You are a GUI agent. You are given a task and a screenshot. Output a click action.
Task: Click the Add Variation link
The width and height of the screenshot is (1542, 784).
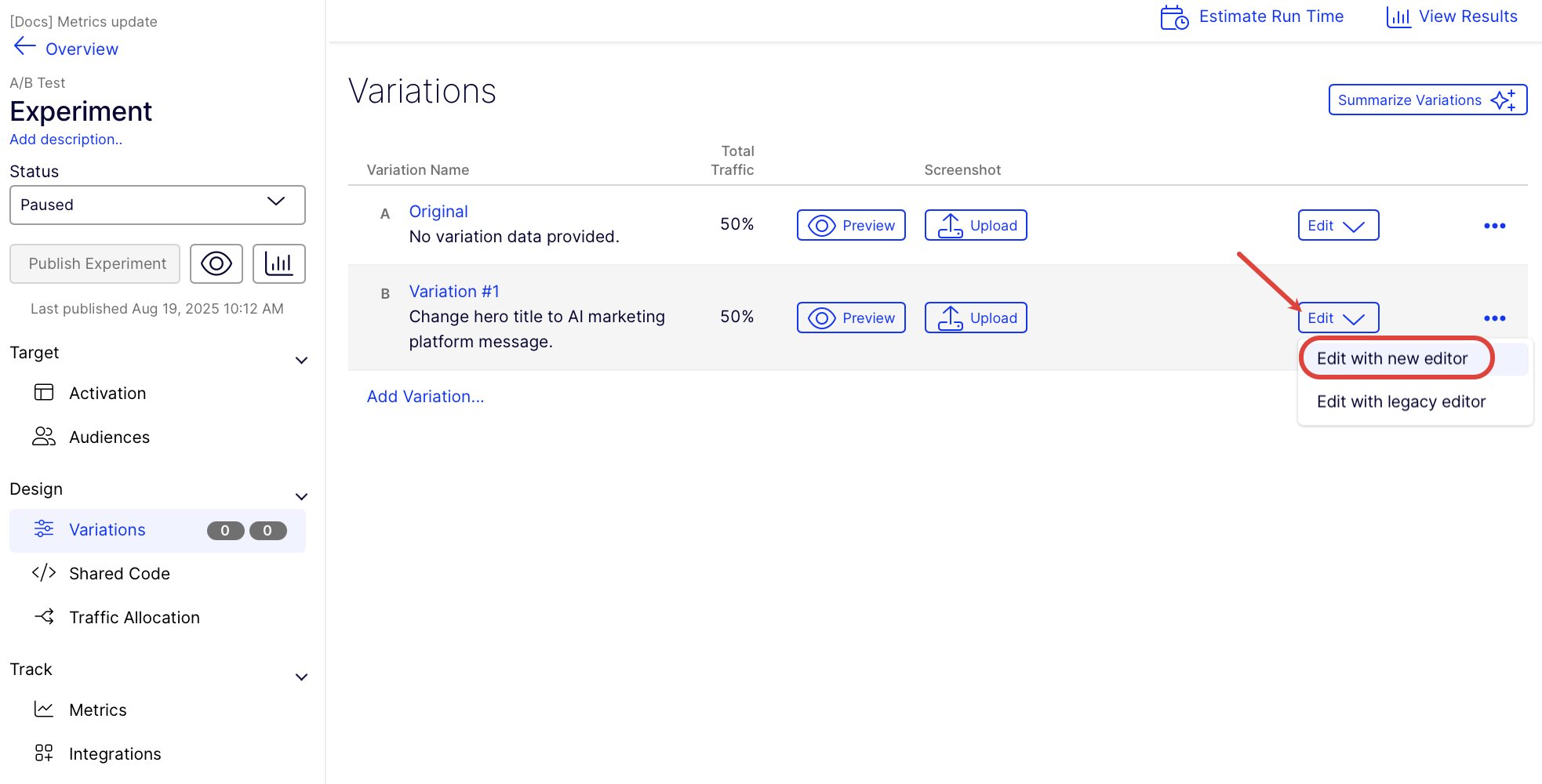tap(425, 397)
